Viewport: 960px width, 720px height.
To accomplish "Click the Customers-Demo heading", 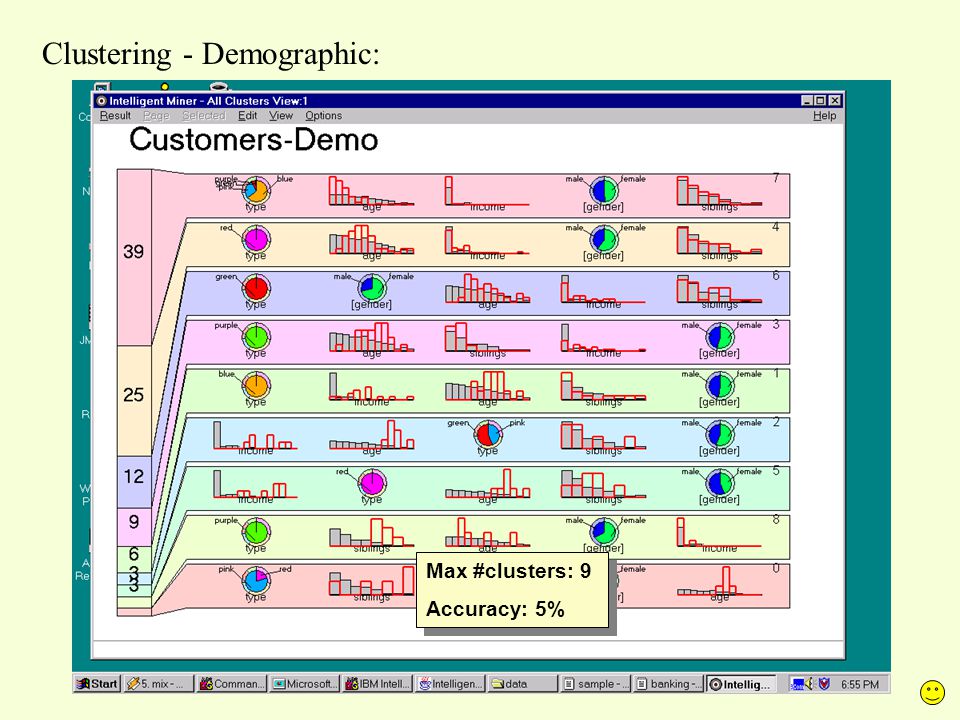I will point(253,140).
